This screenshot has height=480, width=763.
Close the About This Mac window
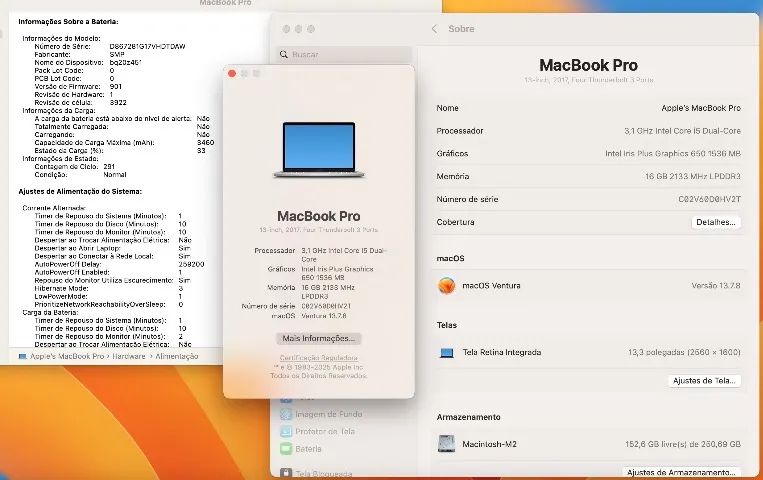coord(232,74)
